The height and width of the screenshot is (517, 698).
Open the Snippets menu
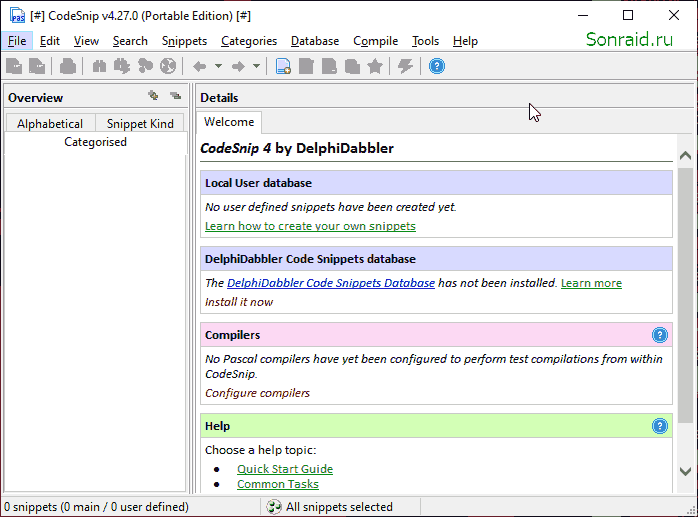(184, 41)
